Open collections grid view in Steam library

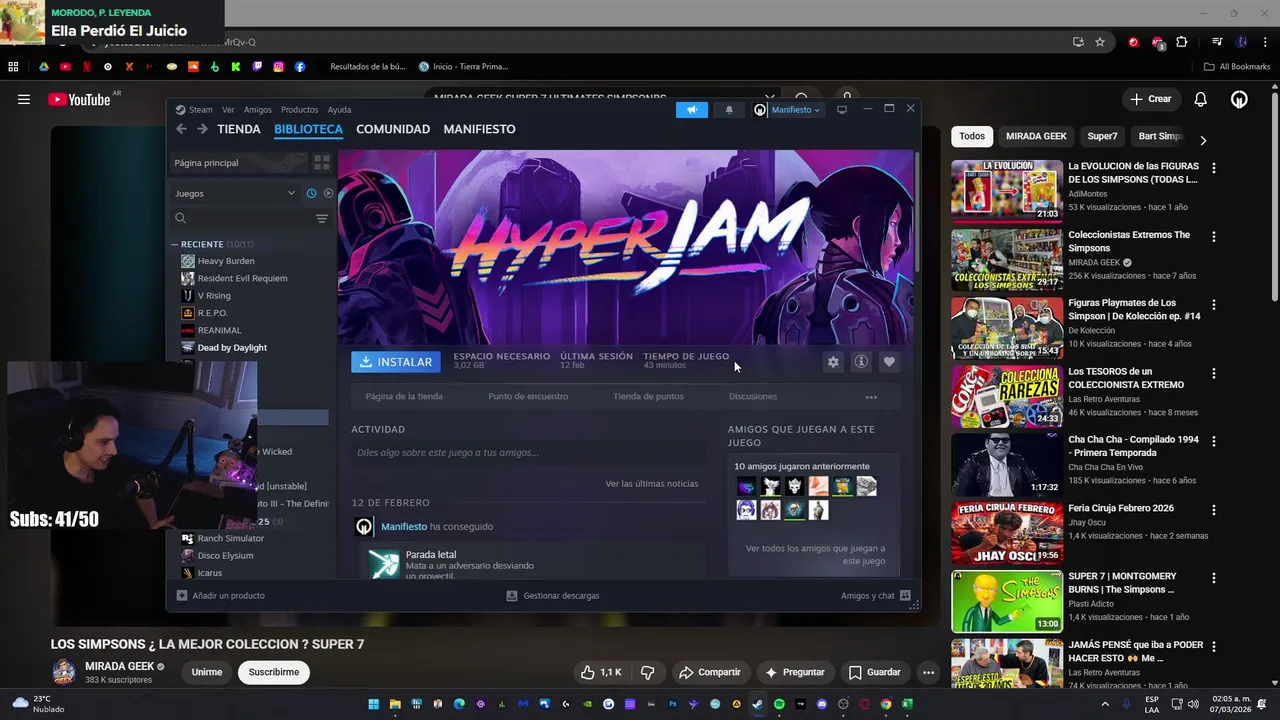pyautogui.click(x=322, y=162)
